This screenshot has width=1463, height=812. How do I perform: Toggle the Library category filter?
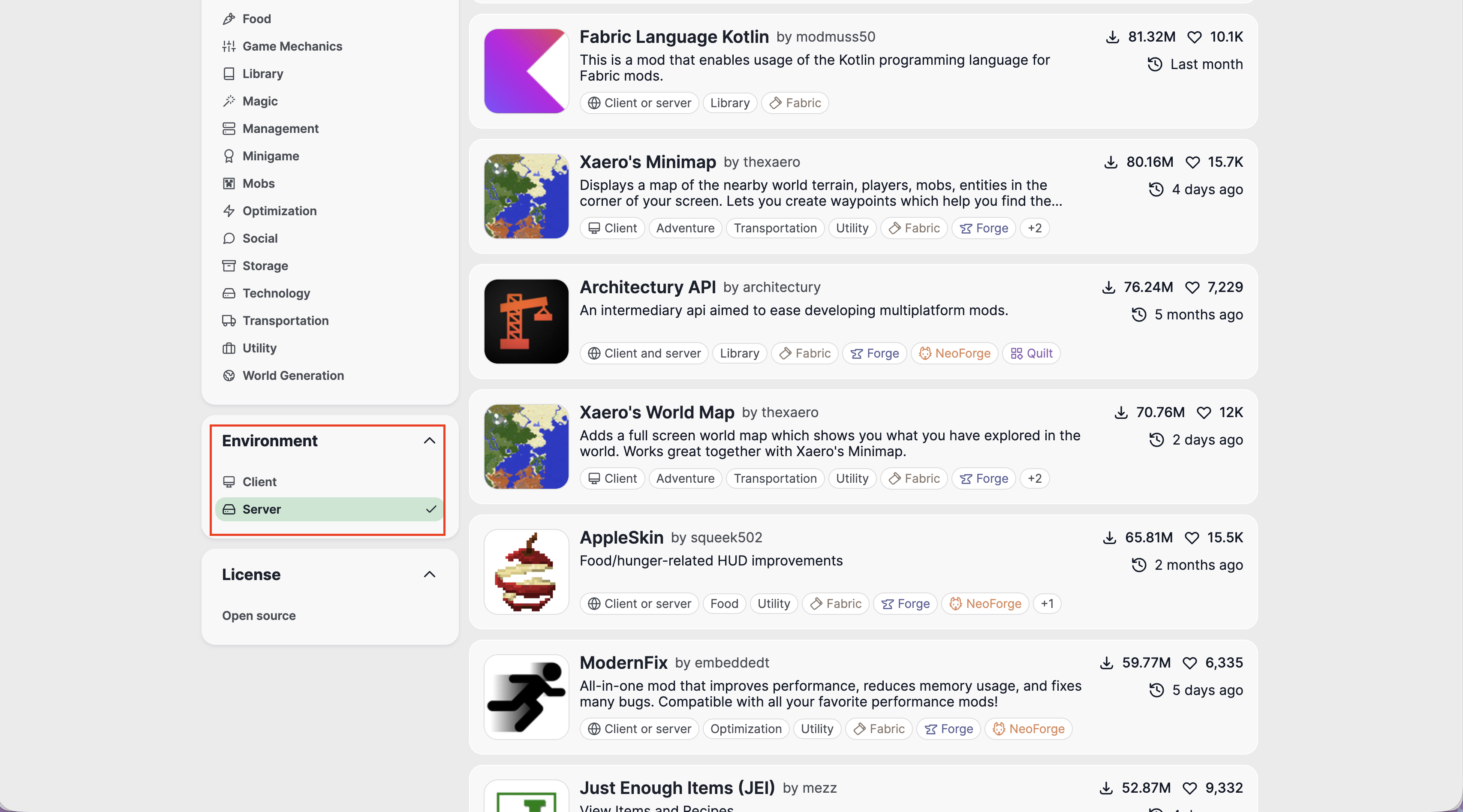[329, 74]
